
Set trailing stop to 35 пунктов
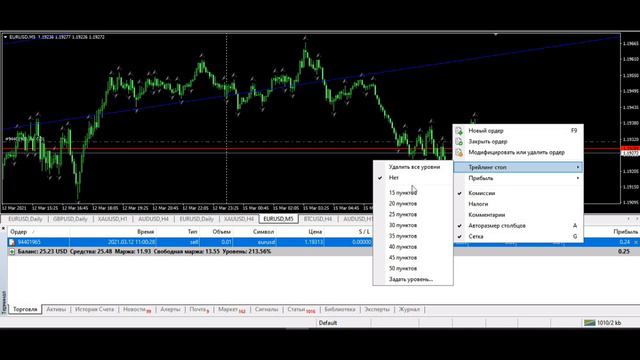point(413,236)
